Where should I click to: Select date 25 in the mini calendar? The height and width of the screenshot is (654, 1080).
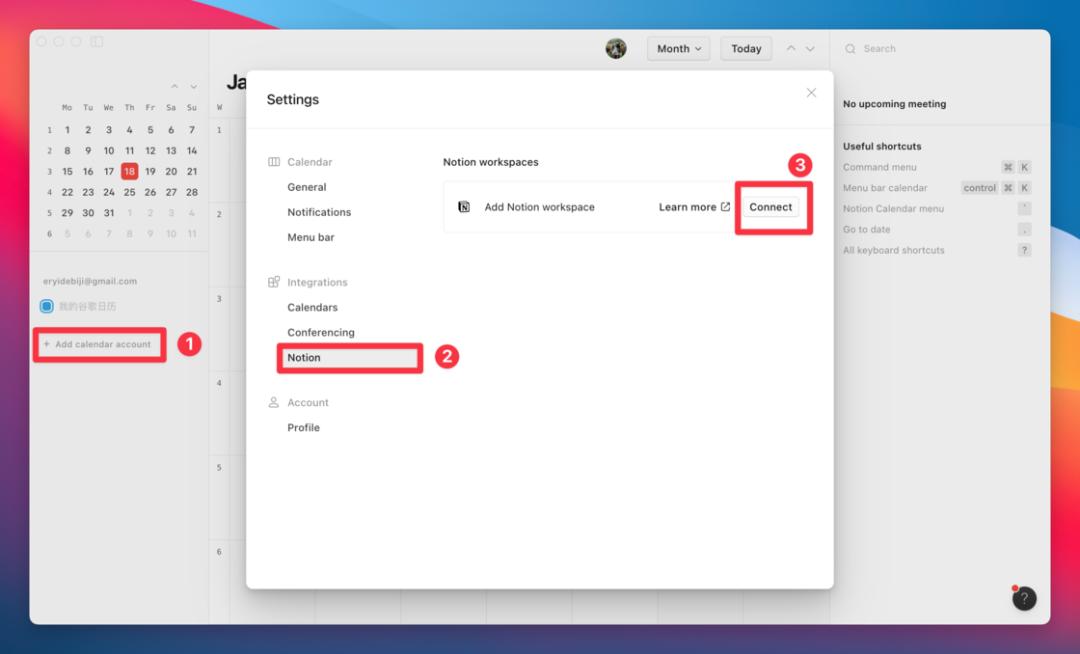(129, 192)
